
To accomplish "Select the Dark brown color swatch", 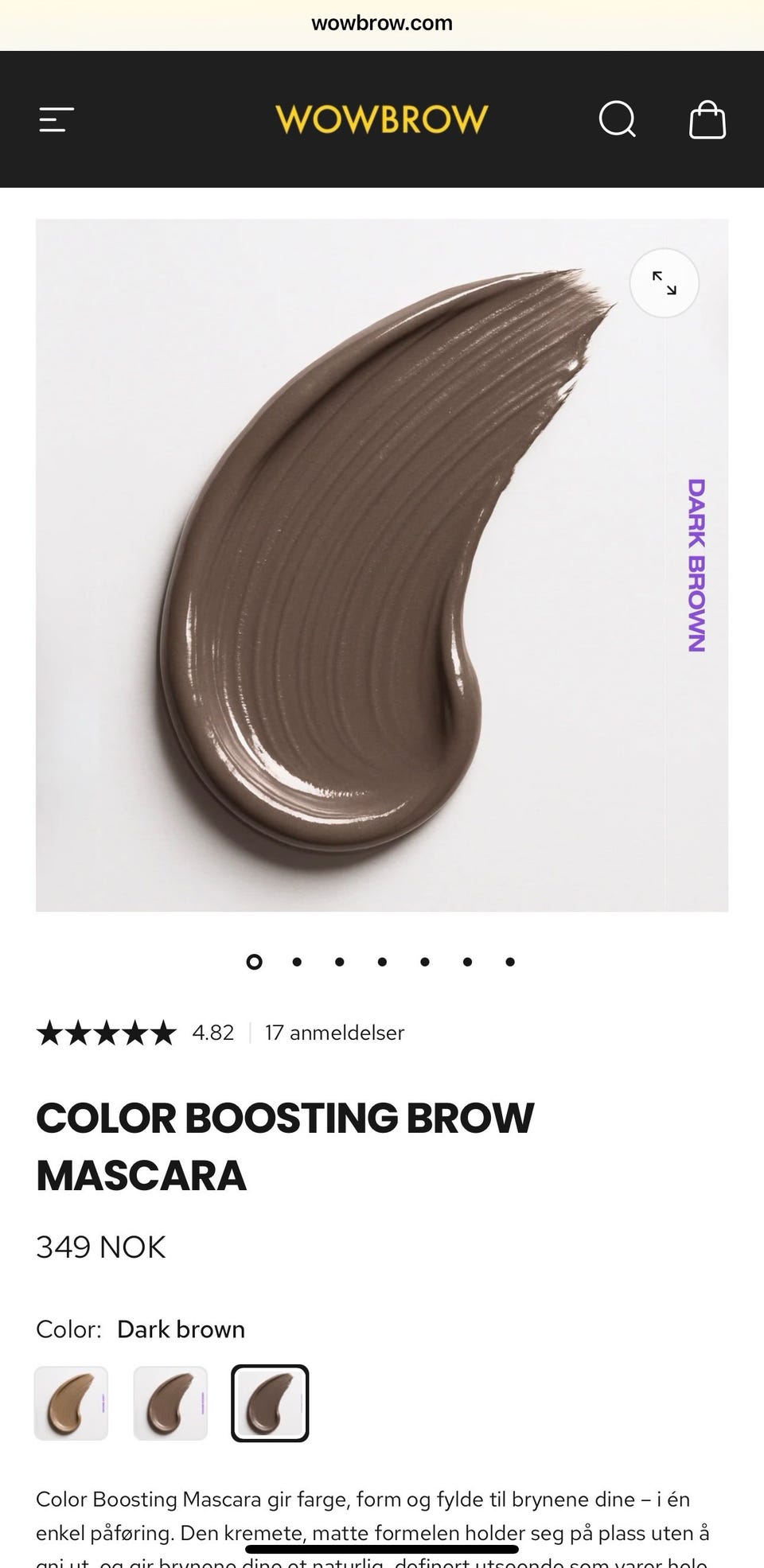I will [270, 1403].
